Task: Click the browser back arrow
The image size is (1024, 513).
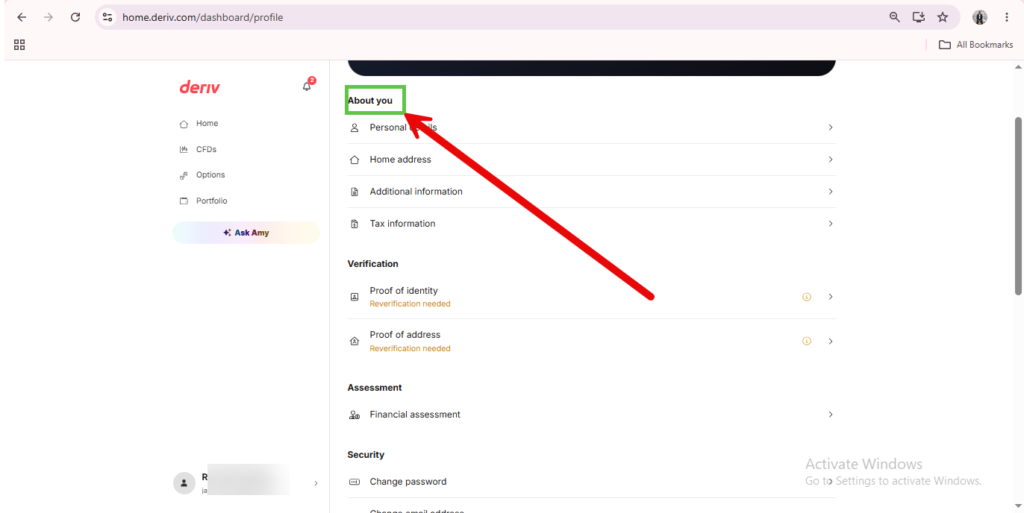Action: (x=22, y=18)
